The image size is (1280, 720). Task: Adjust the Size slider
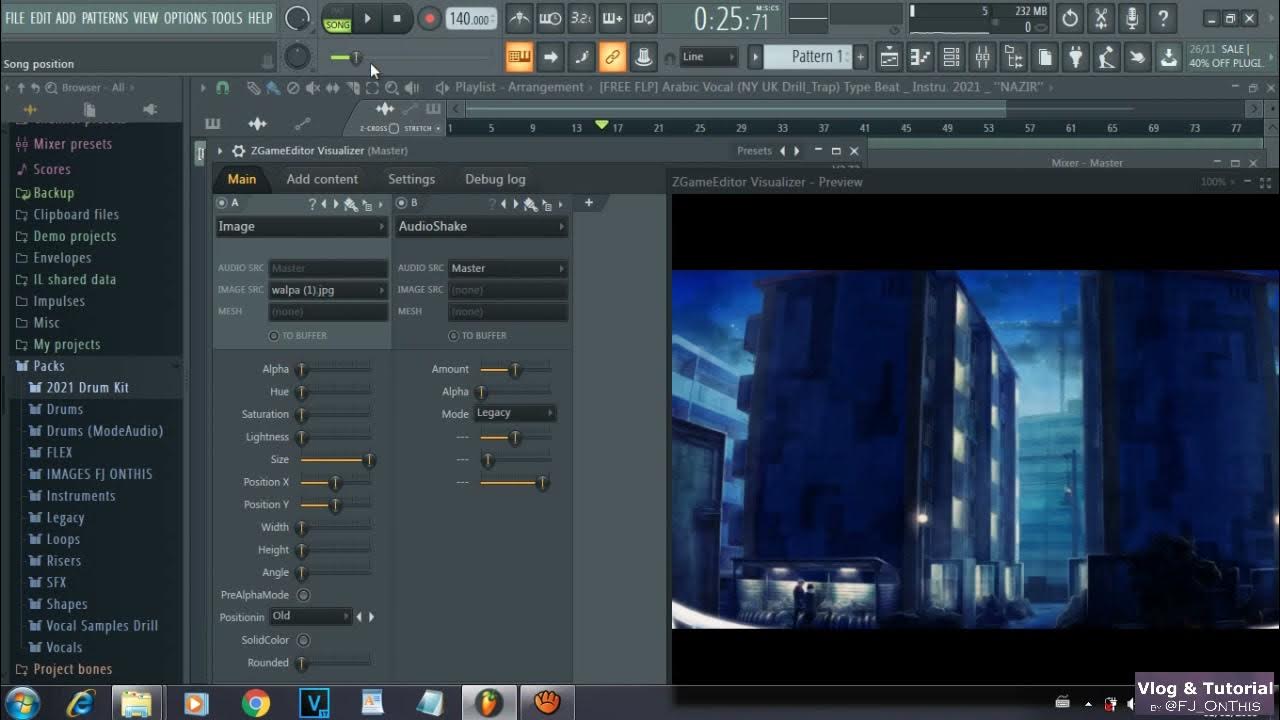click(335, 460)
